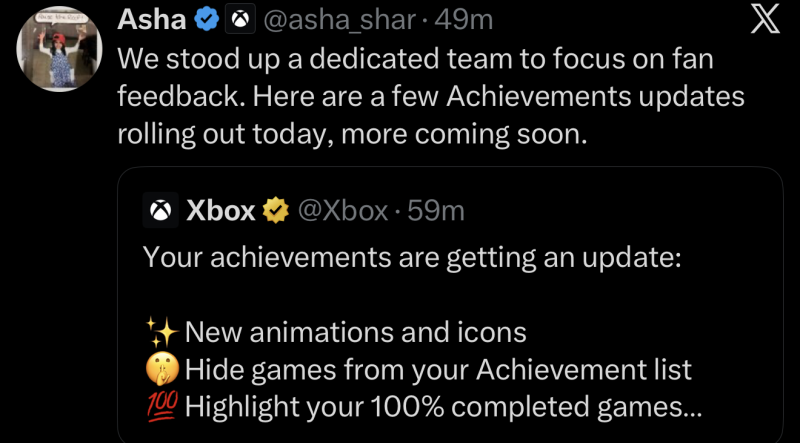Click "New animations and icons" line
Image resolution: width=800 pixels, height=443 pixels.
355,332
